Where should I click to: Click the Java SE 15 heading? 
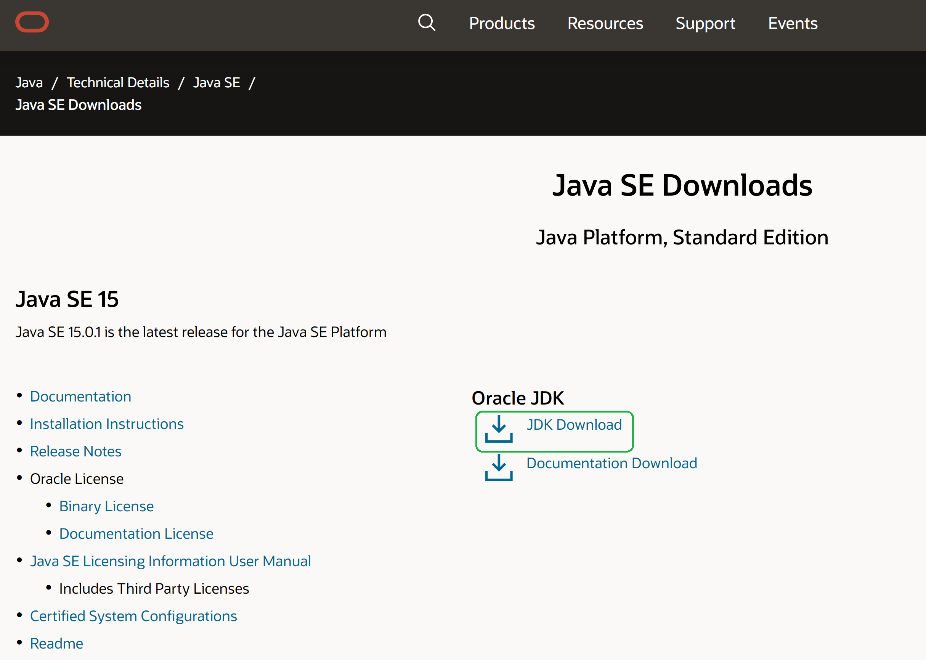pyautogui.click(x=67, y=299)
